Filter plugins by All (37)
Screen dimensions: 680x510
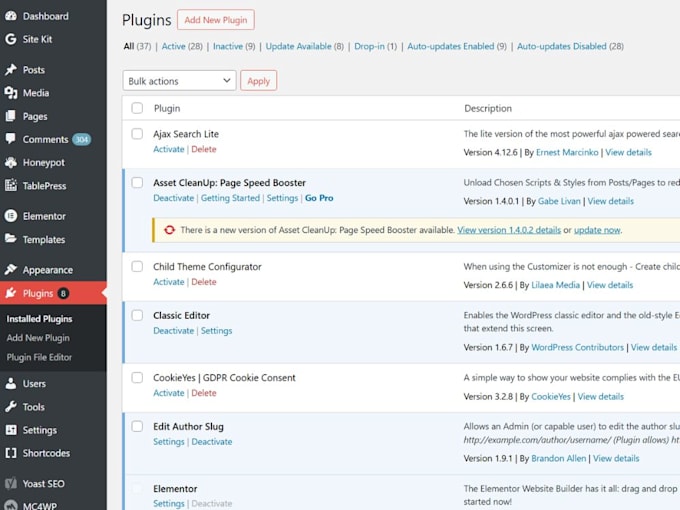pyautogui.click(x=137, y=46)
